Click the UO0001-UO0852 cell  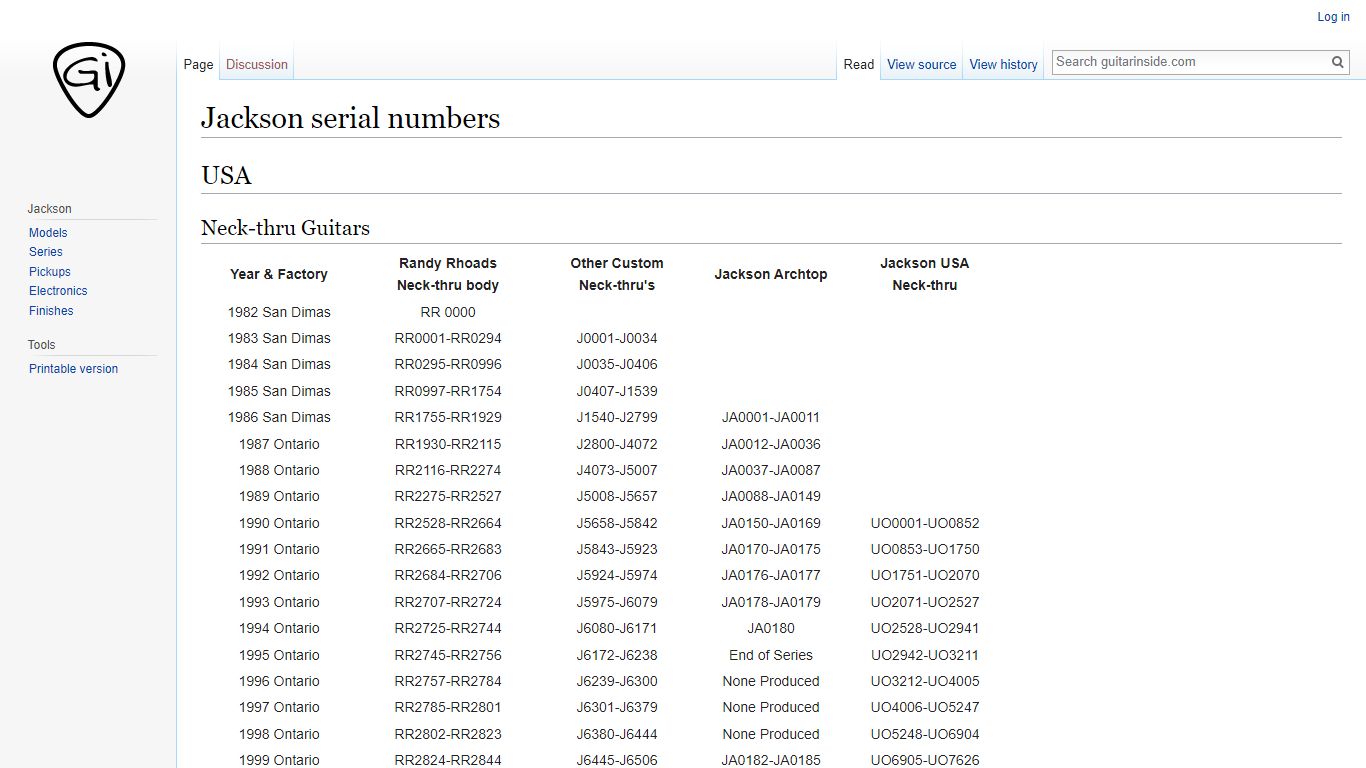[925, 523]
